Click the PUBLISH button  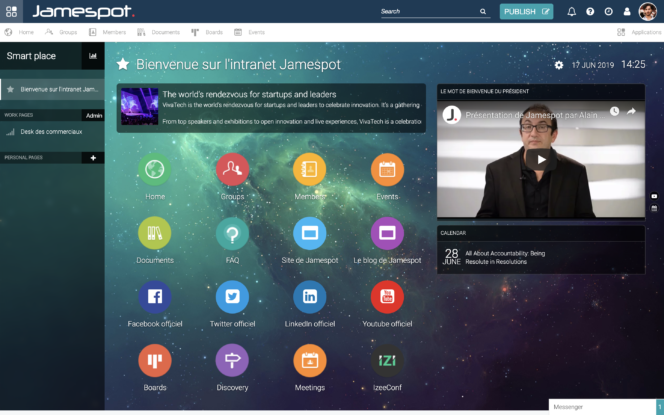[526, 12]
